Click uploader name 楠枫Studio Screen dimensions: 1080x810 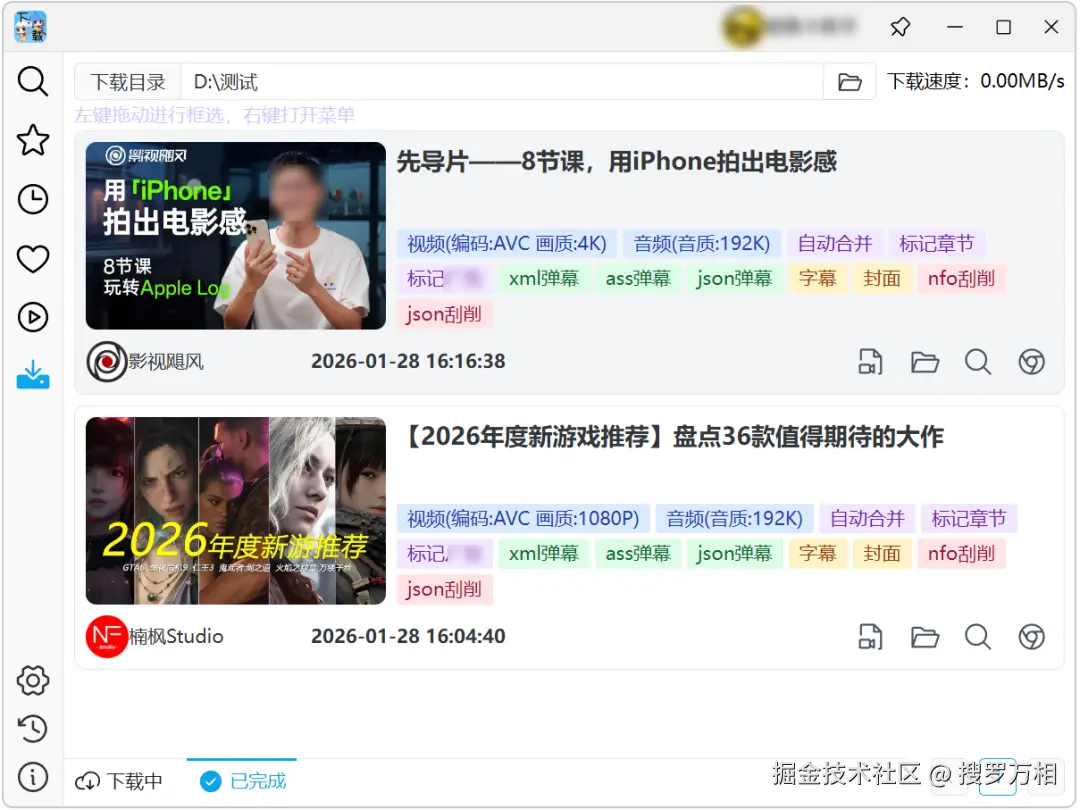[176, 636]
